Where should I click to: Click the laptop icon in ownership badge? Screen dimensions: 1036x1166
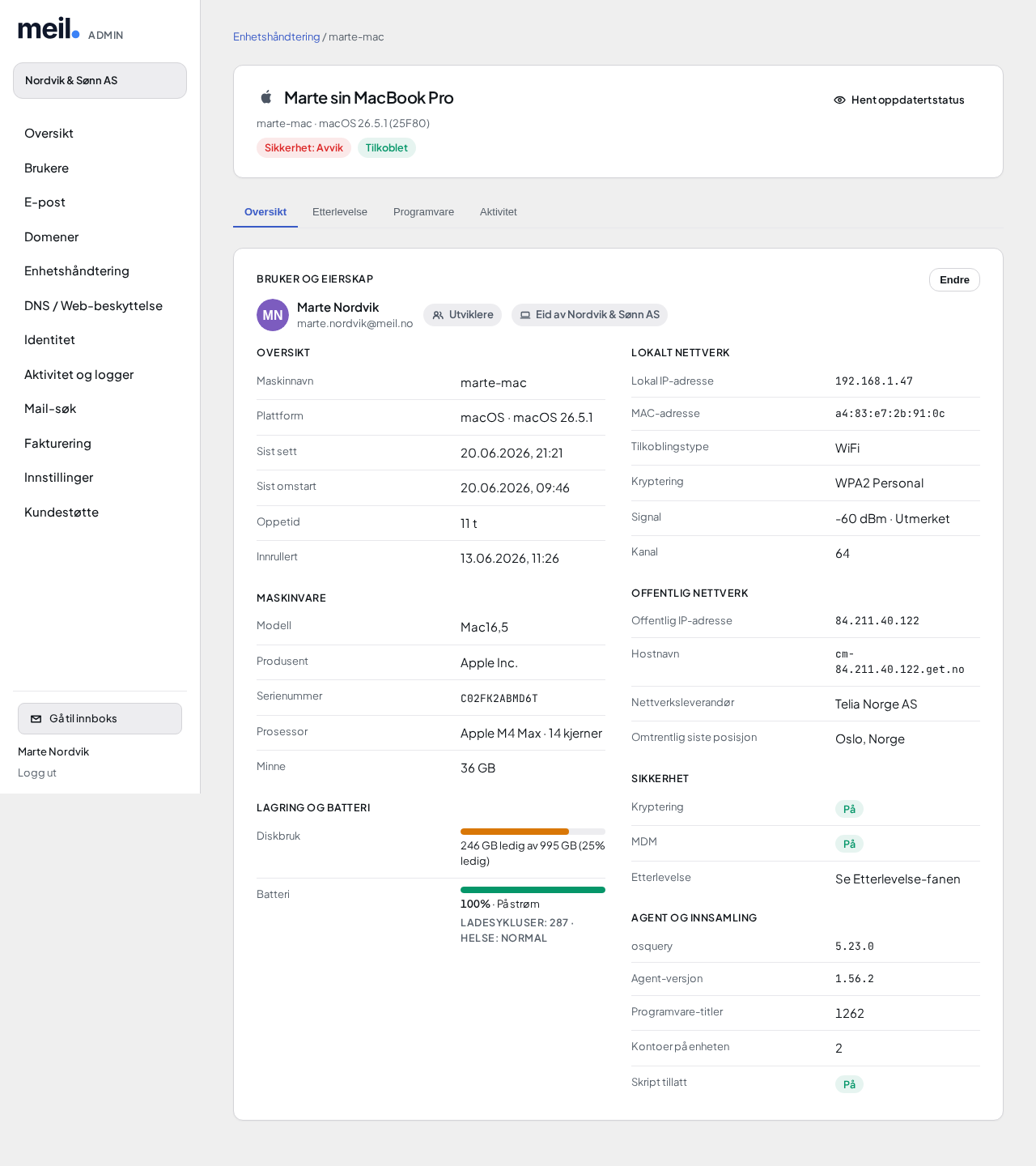click(525, 315)
